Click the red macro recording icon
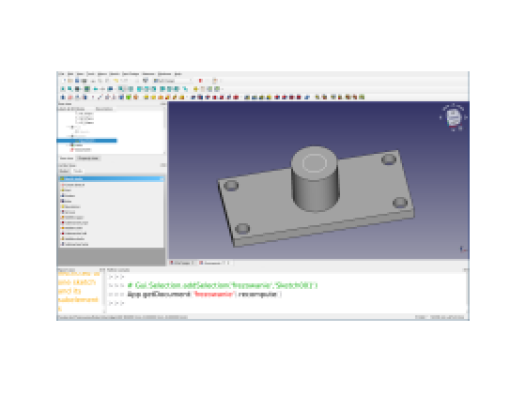Image resolution: width=526 pixels, height=394 pixels. (201, 81)
